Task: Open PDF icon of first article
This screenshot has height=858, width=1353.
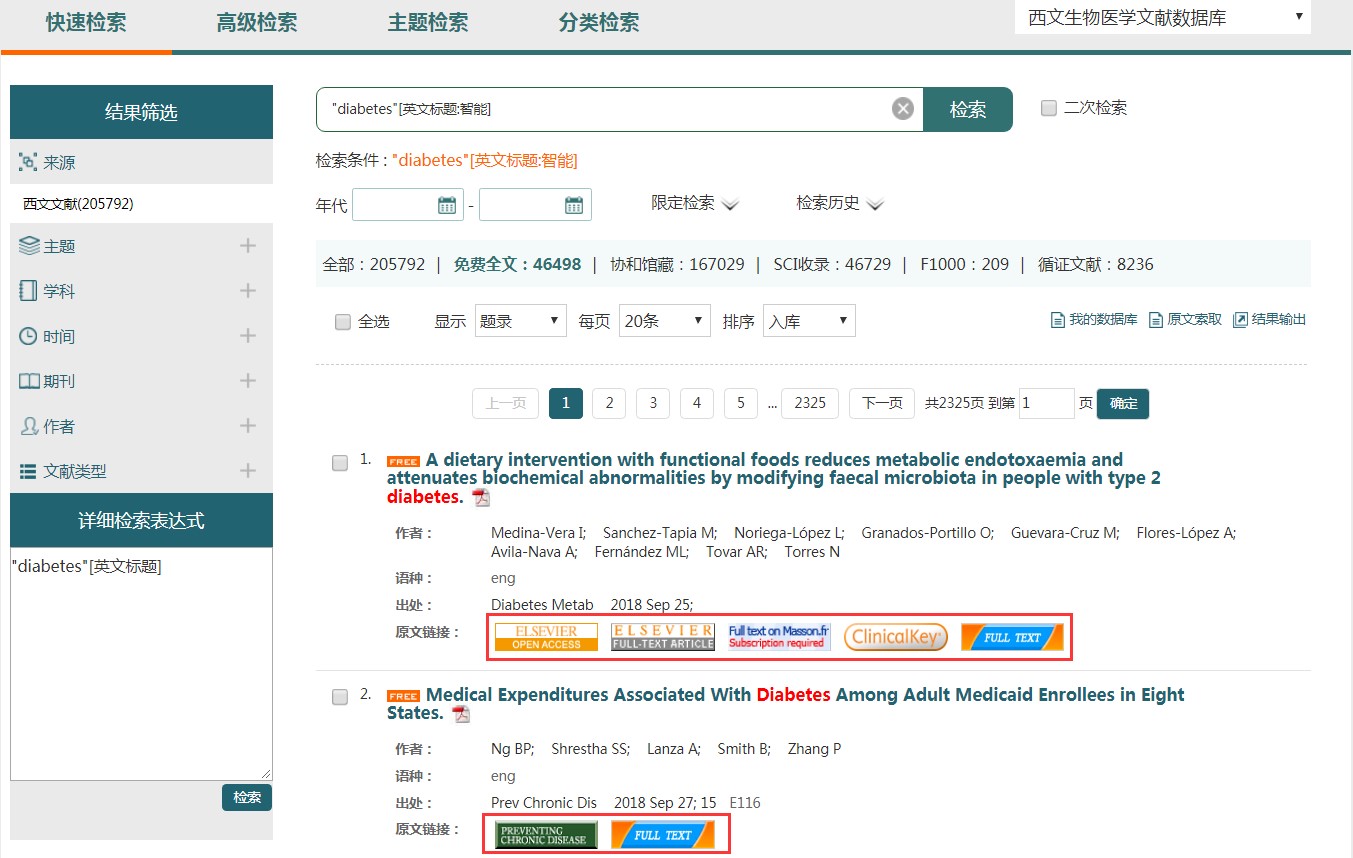Action: [x=481, y=498]
